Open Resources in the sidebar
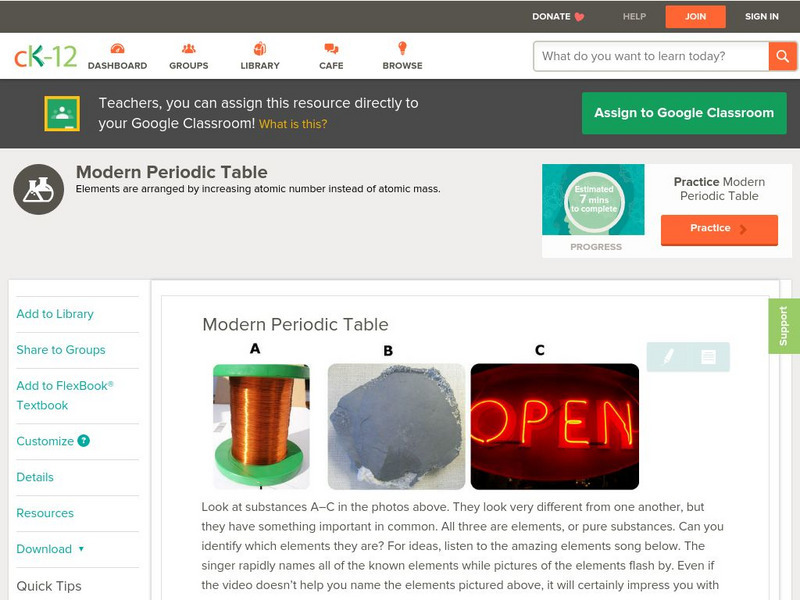Screen dimensions: 800x600 click(45, 513)
